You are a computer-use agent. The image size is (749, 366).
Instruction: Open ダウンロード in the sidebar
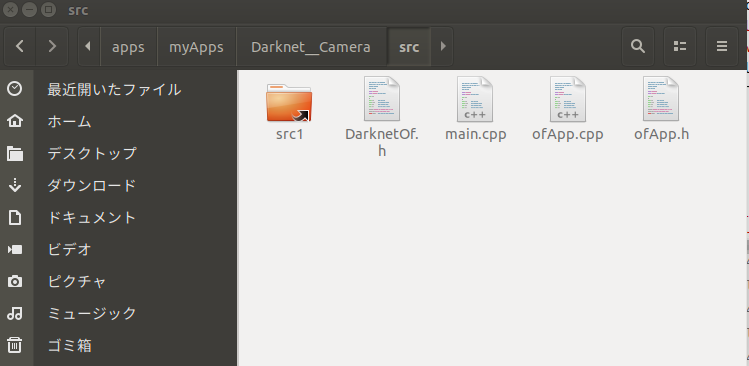click(92, 185)
